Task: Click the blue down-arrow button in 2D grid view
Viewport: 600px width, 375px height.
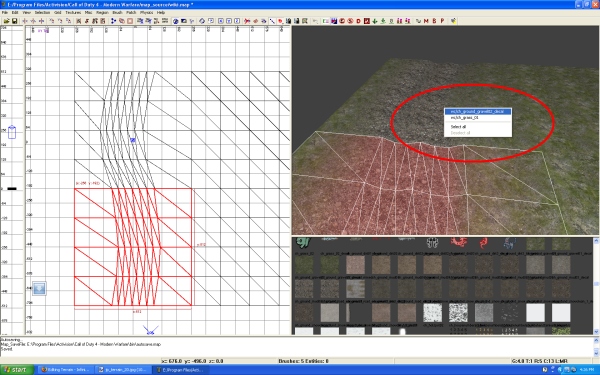Action: coord(39,289)
